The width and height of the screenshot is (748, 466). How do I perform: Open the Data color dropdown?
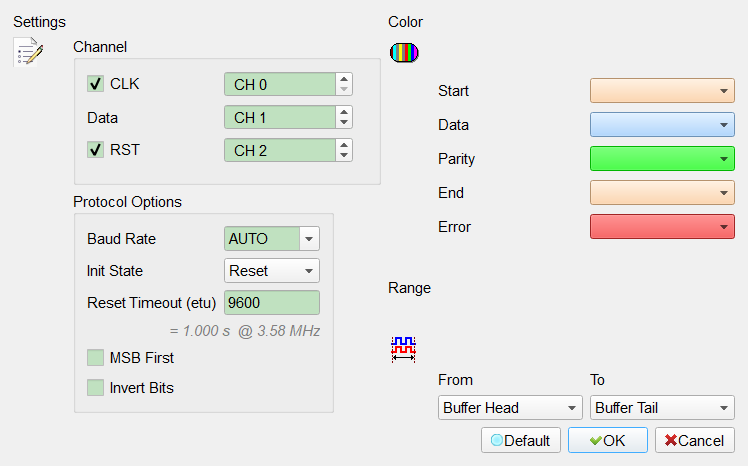[x=662, y=124]
